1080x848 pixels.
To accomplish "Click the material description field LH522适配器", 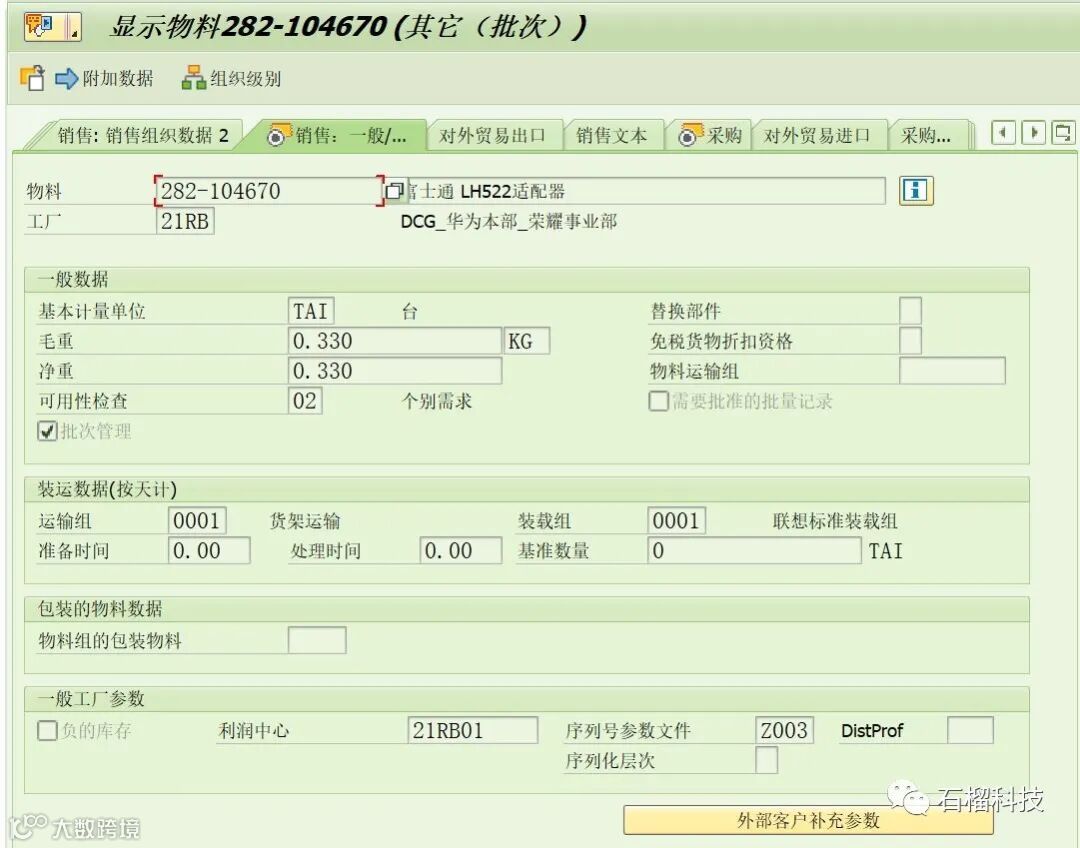I will [x=645, y=191].
